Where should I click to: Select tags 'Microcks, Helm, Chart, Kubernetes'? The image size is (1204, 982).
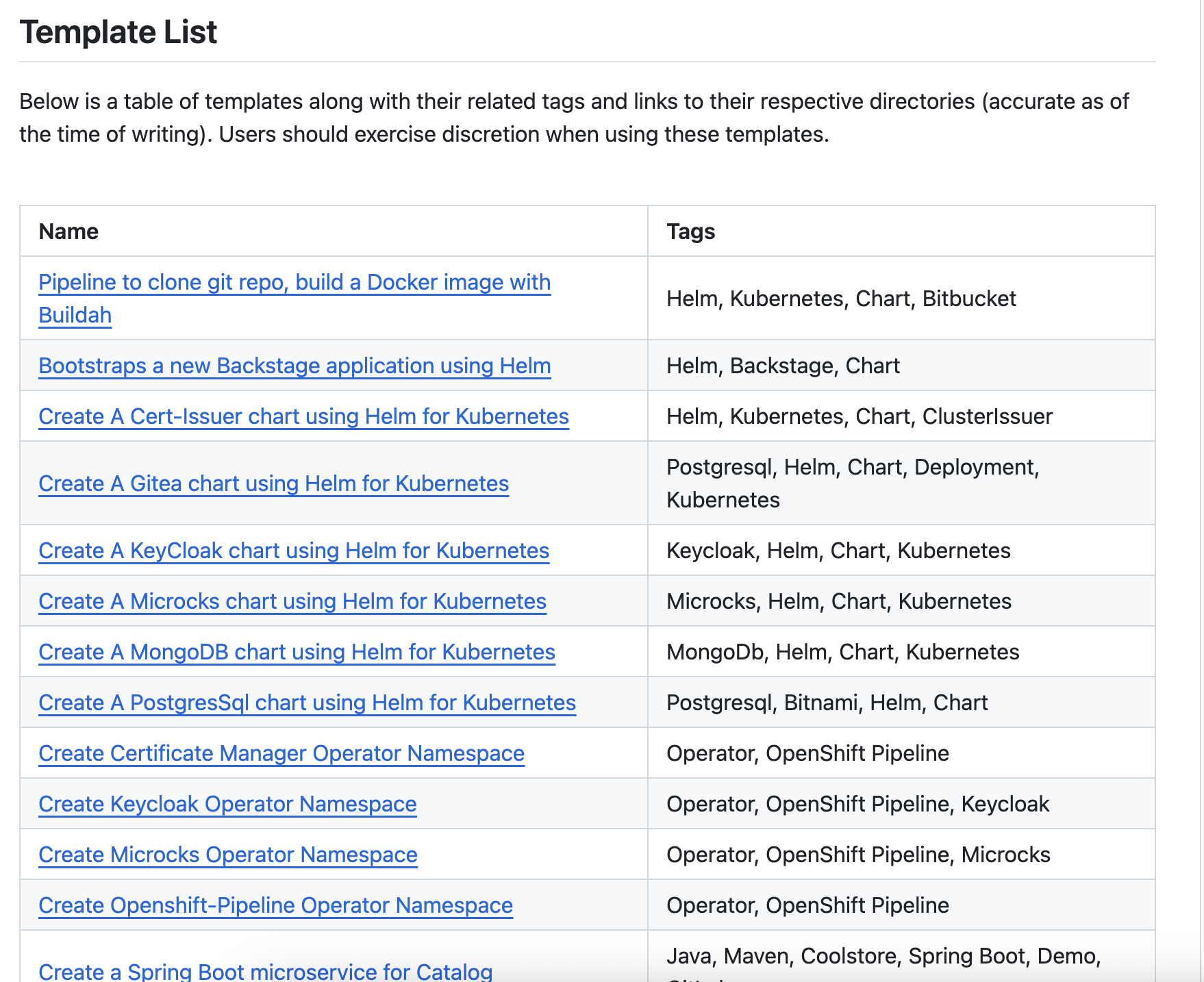(839, 601)
